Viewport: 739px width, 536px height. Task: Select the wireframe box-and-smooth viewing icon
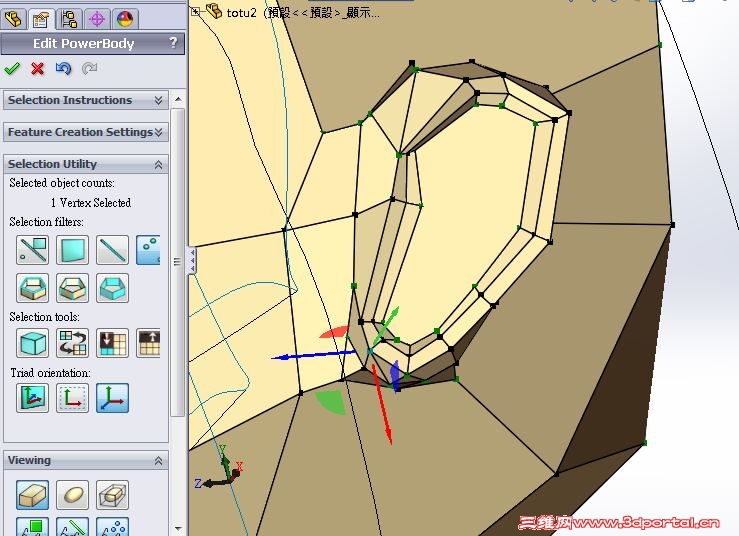pos(112,495)
